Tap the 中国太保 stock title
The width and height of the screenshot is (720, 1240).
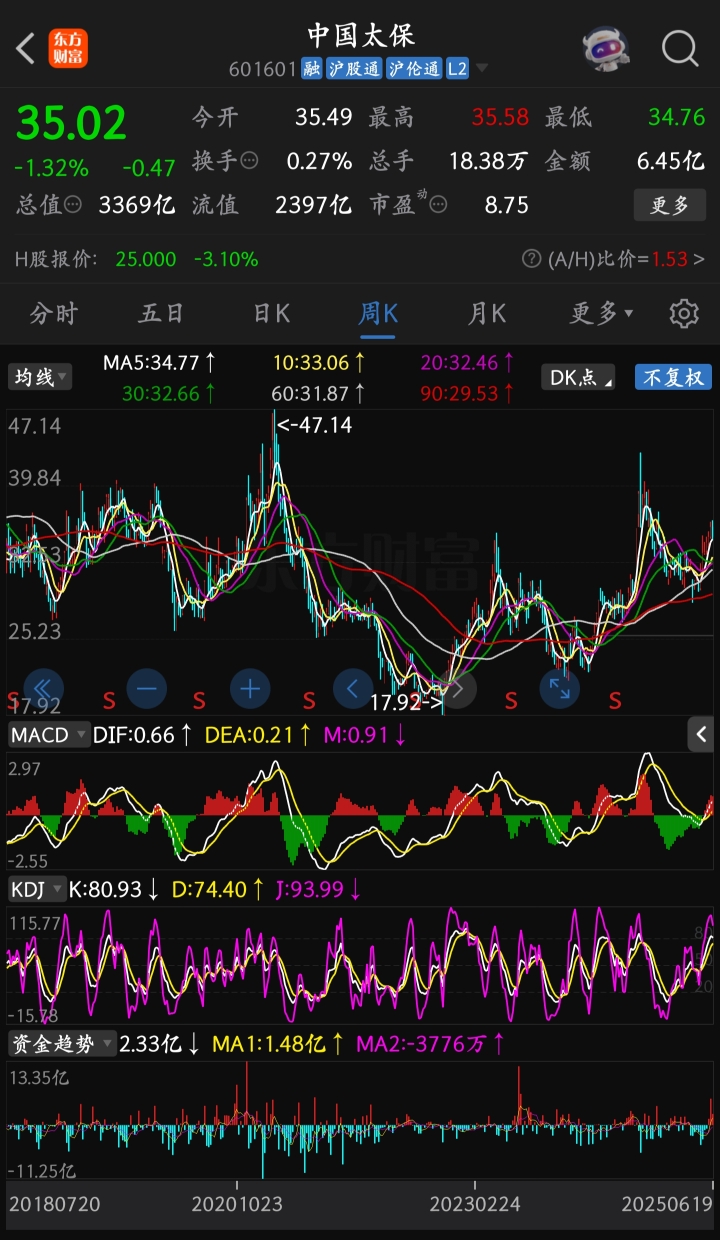click(x=360, y=36)
